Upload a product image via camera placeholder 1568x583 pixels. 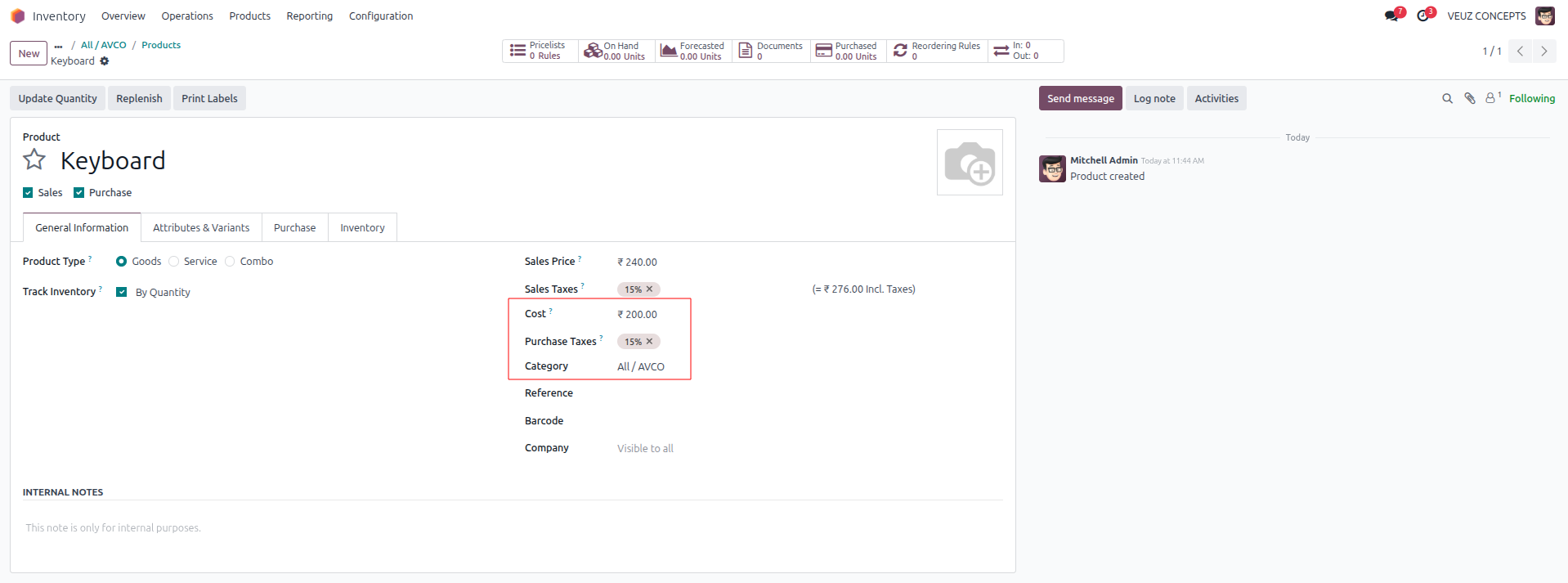pyautogui.click(x=970, y=162)
